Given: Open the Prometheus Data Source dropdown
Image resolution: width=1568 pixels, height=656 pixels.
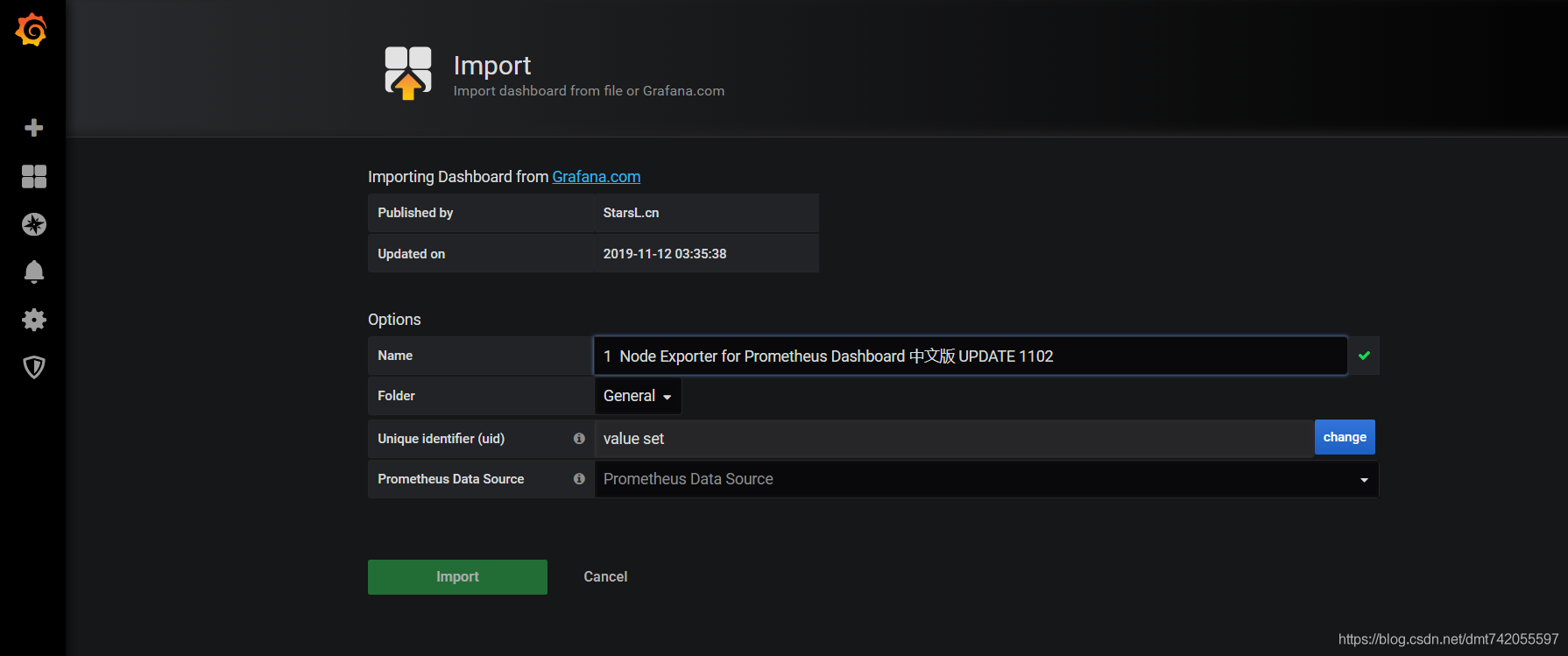Looking at the screenshot, I should pos(986,479).
